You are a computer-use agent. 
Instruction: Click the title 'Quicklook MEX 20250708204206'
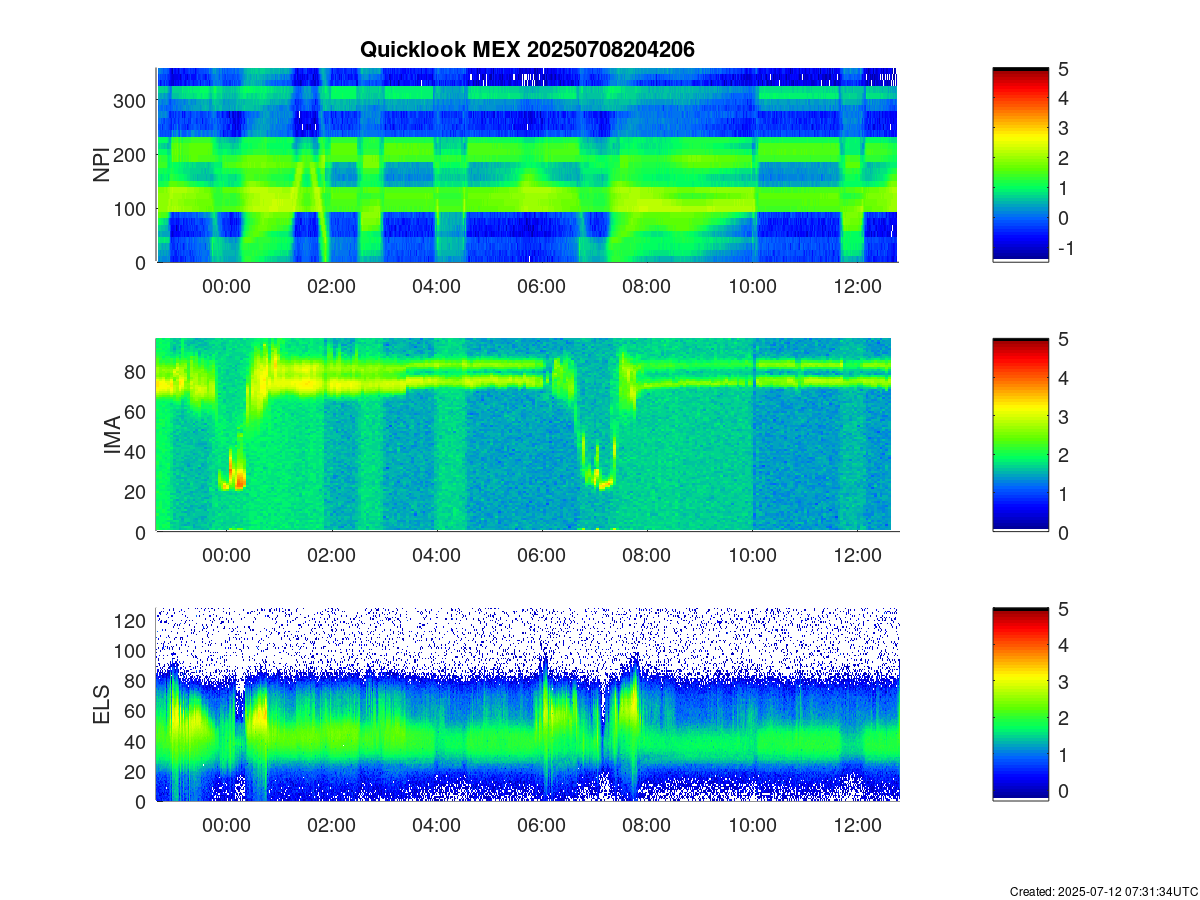[527, 49]
